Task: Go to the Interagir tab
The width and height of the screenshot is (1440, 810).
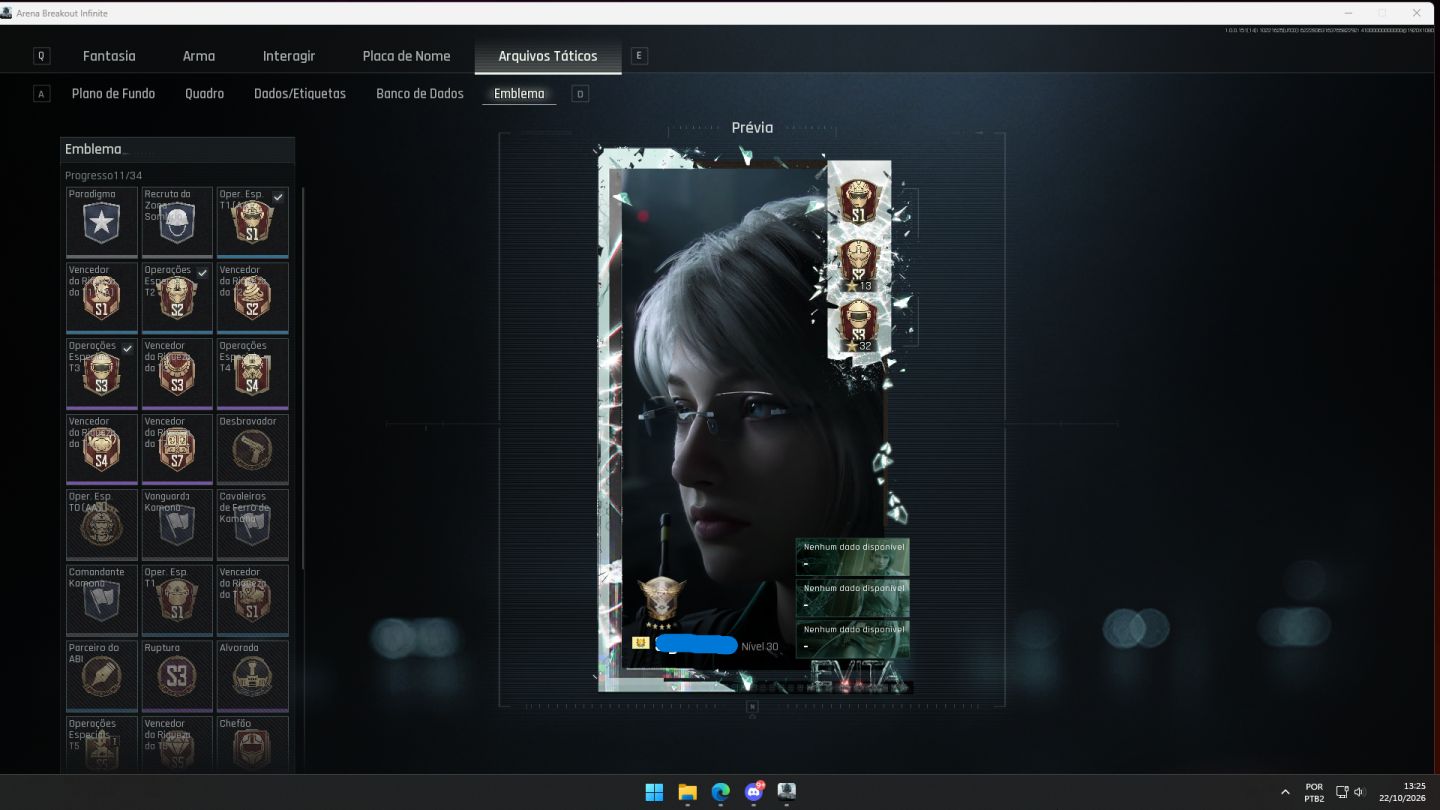Action: [x=289, y=56]
